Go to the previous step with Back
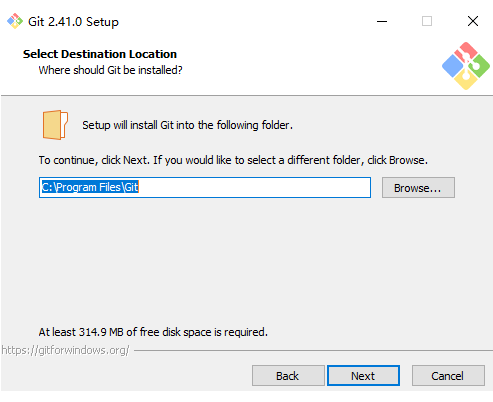Viewport: 493px width, 402px height. coord(288,376)
